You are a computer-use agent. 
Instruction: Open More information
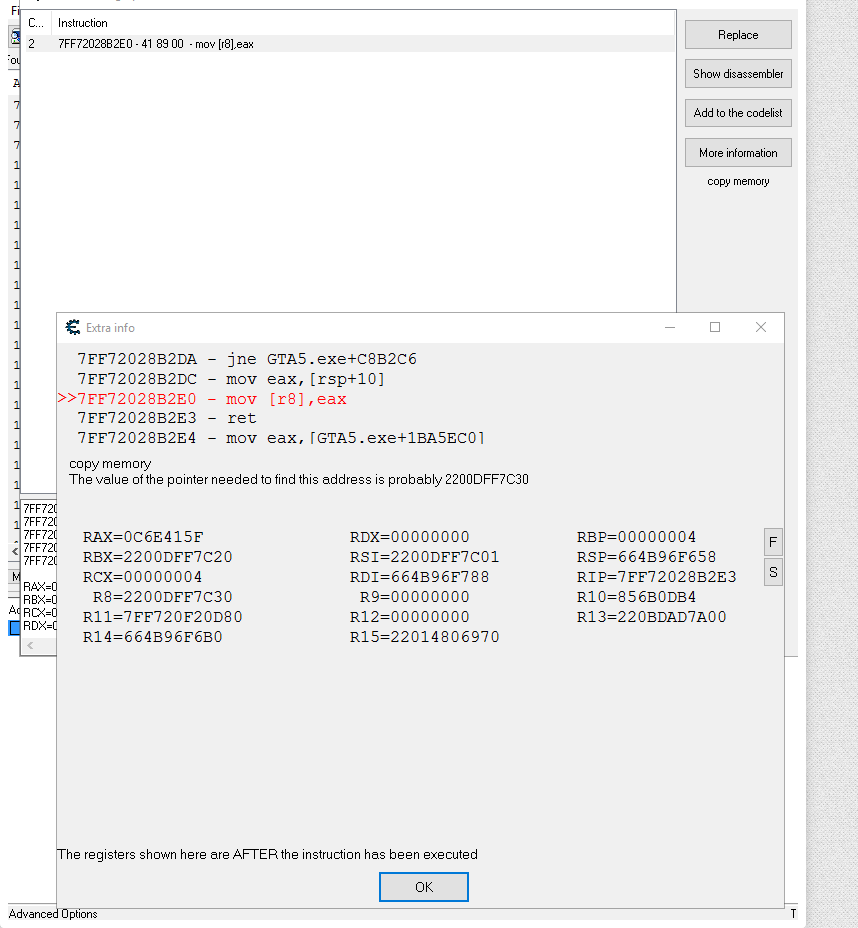tap(738, 153)
